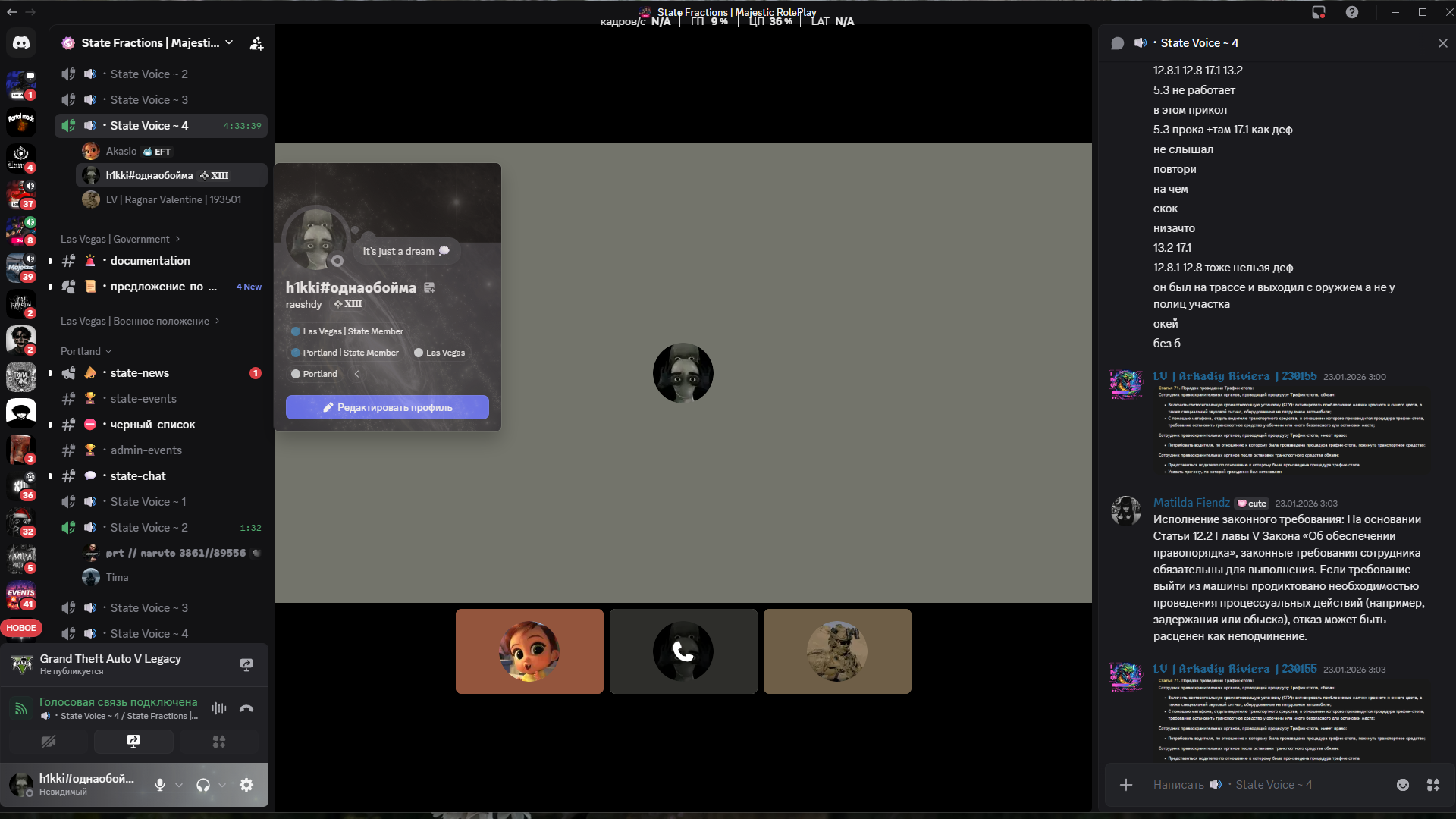Expand State Fractions server menu dropdown

(x=229, y=43)
